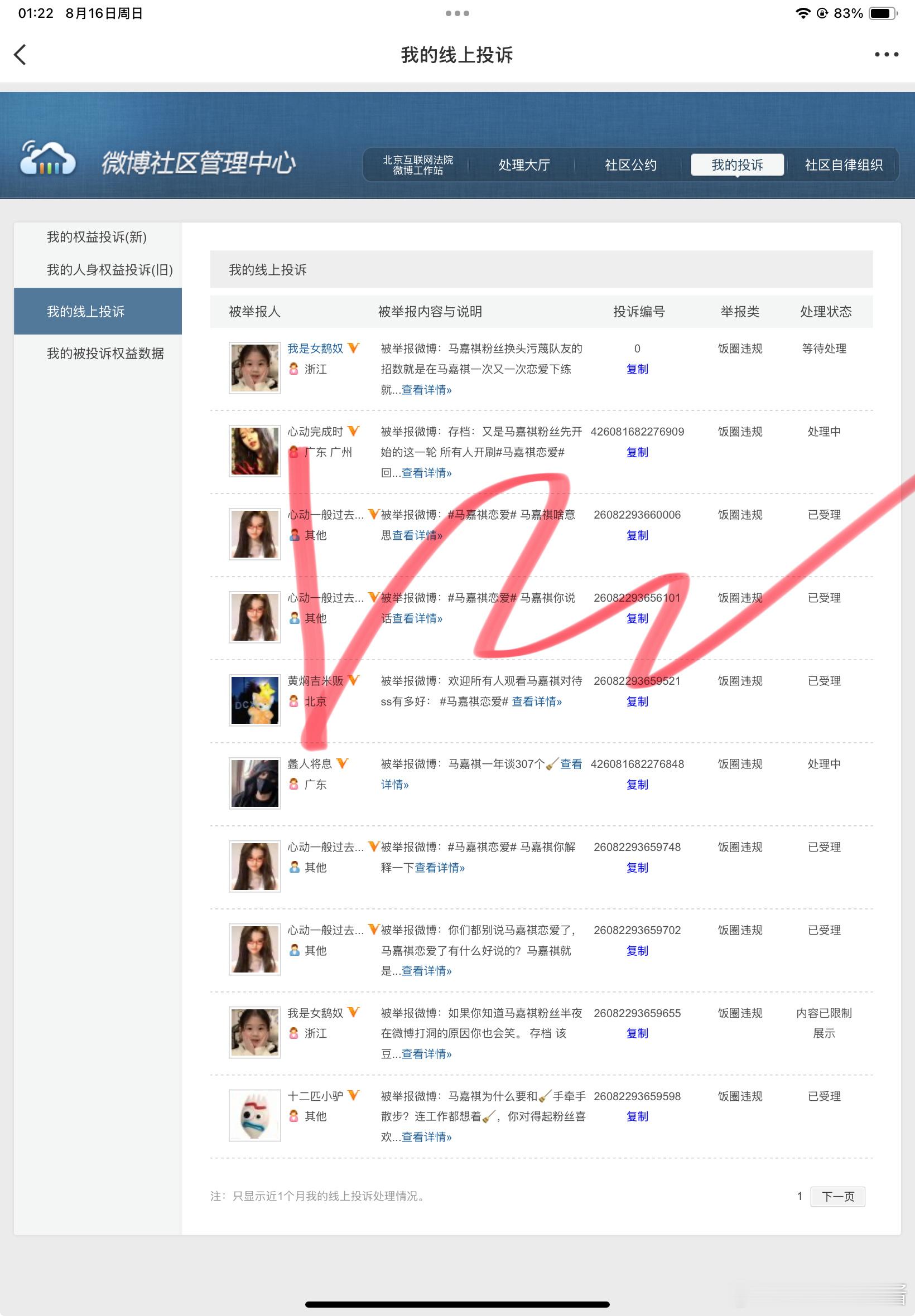Click the Weibo community center cloud logo
This screenshot has width=915, height=1316.
pyautogui.click(x=47, y=158)
